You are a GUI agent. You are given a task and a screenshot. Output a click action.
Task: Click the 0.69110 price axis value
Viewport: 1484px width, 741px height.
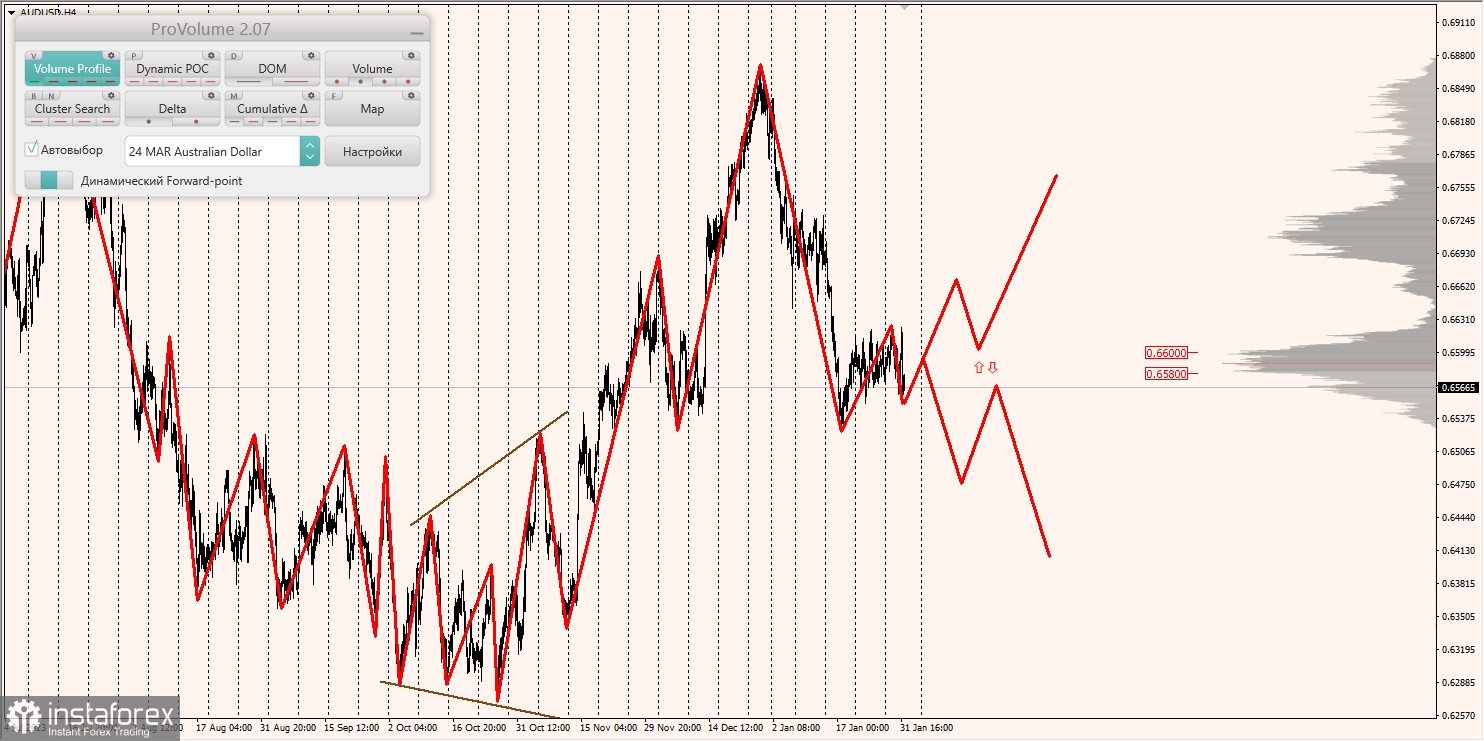click(x=1459, y=21)
